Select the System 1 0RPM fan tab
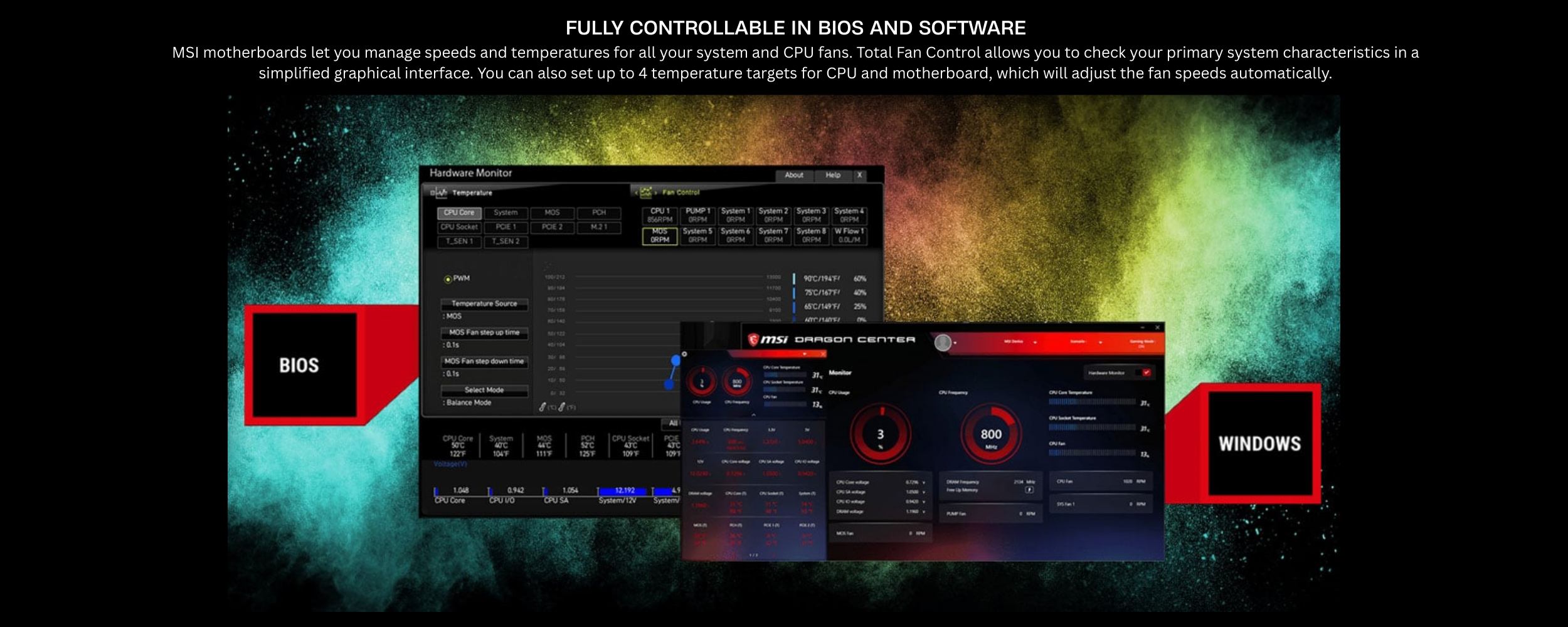The height and width of the screenshot is (627, 1568). (x=736, y=215)
